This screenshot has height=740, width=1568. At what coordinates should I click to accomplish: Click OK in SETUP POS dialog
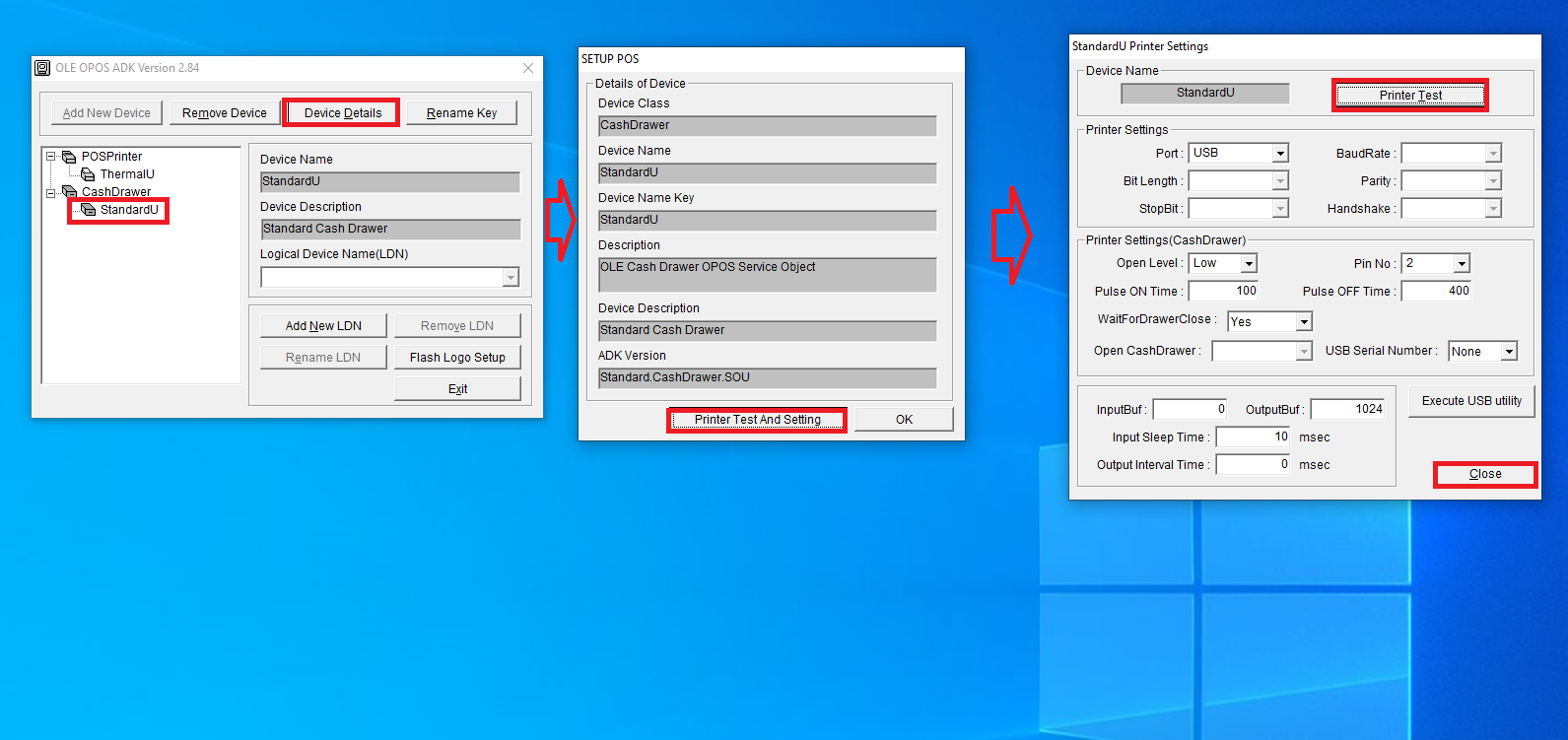904,420
